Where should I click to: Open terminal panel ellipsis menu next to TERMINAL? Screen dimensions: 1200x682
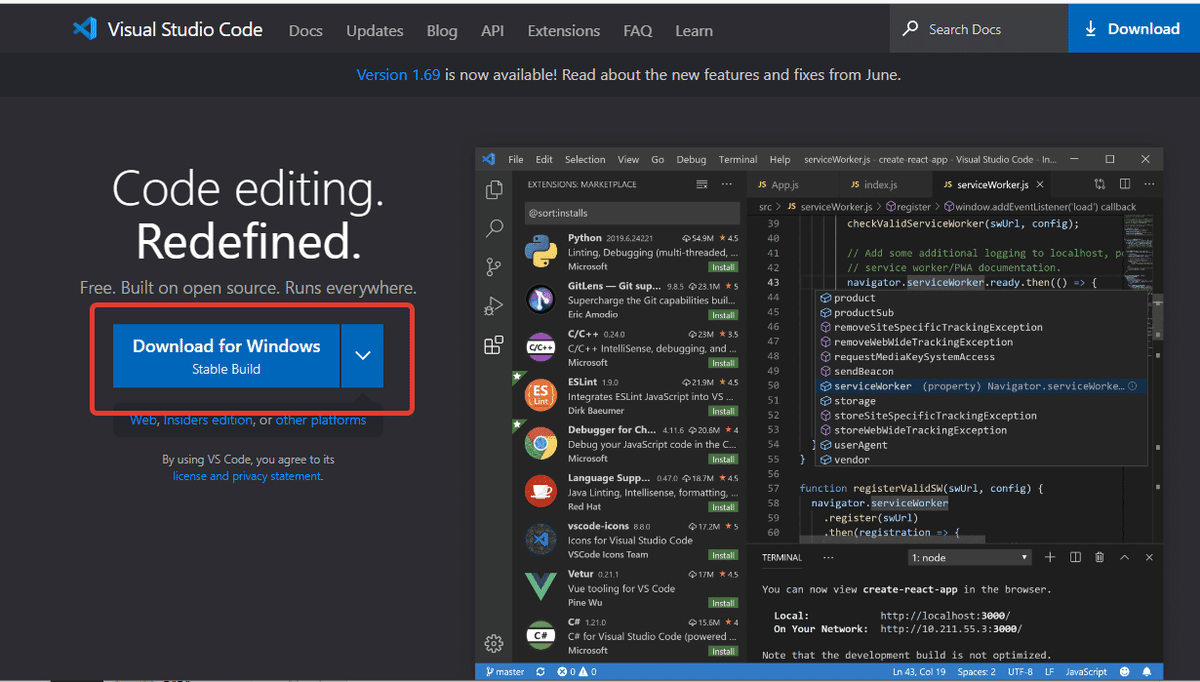pyautogui.click(x=828, y=557)
